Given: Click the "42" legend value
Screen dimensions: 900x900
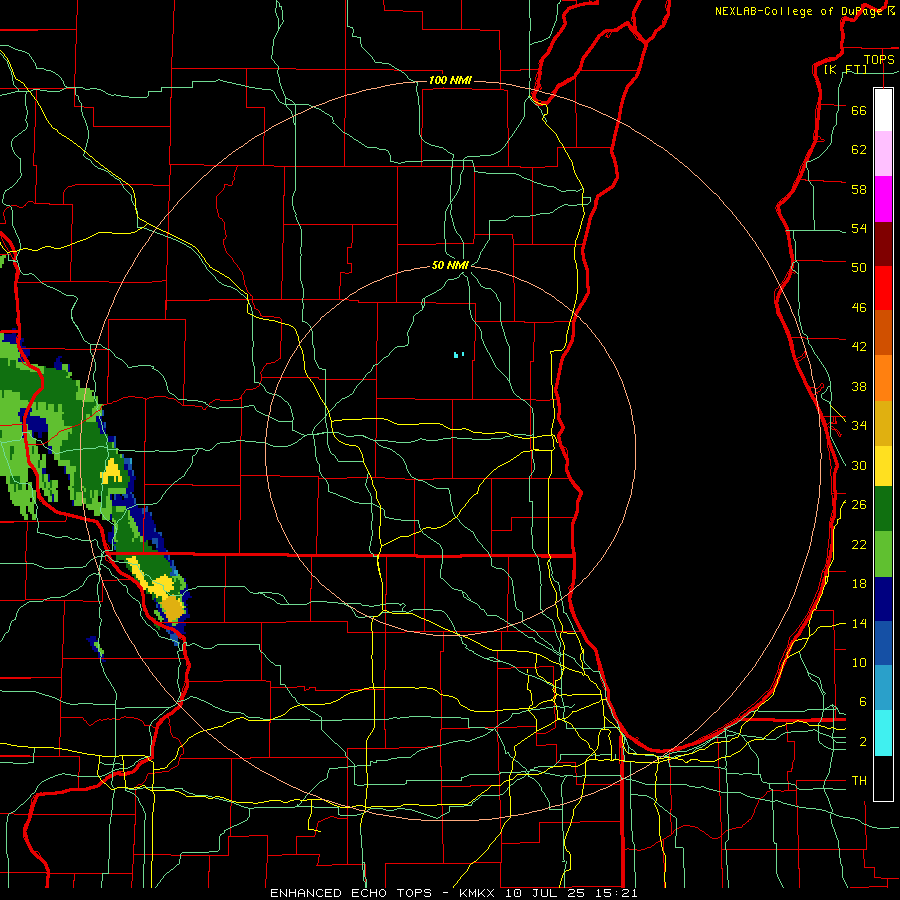Looking at the screenshot, I should [x=859, y=346].
